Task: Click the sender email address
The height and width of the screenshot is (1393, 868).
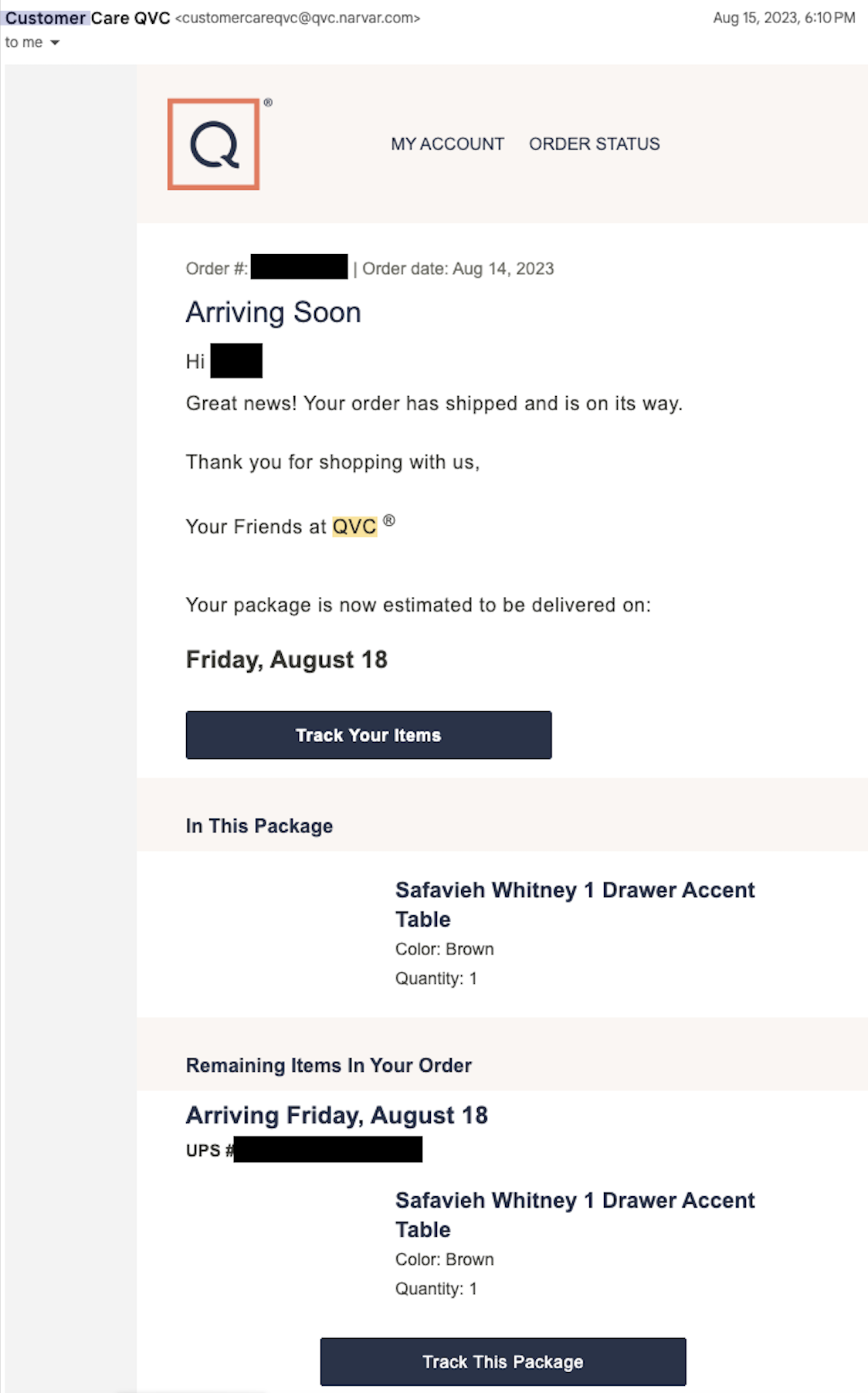Action: (x=298, y=18)
